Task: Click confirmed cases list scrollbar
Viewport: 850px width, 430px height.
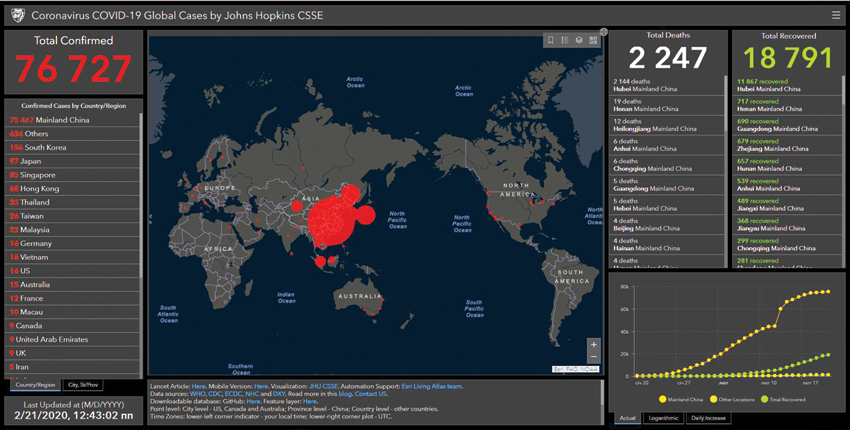Action: click(x=141, y=195)
